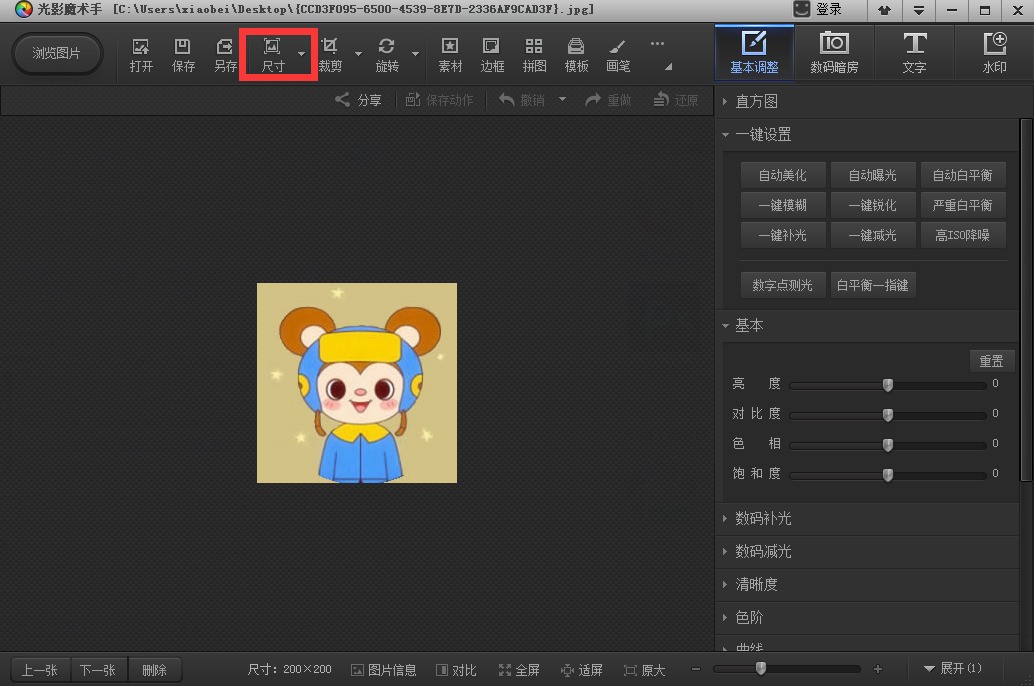Select the Crop (裁剪) tool
The image size is (1034, 686).
330,54
